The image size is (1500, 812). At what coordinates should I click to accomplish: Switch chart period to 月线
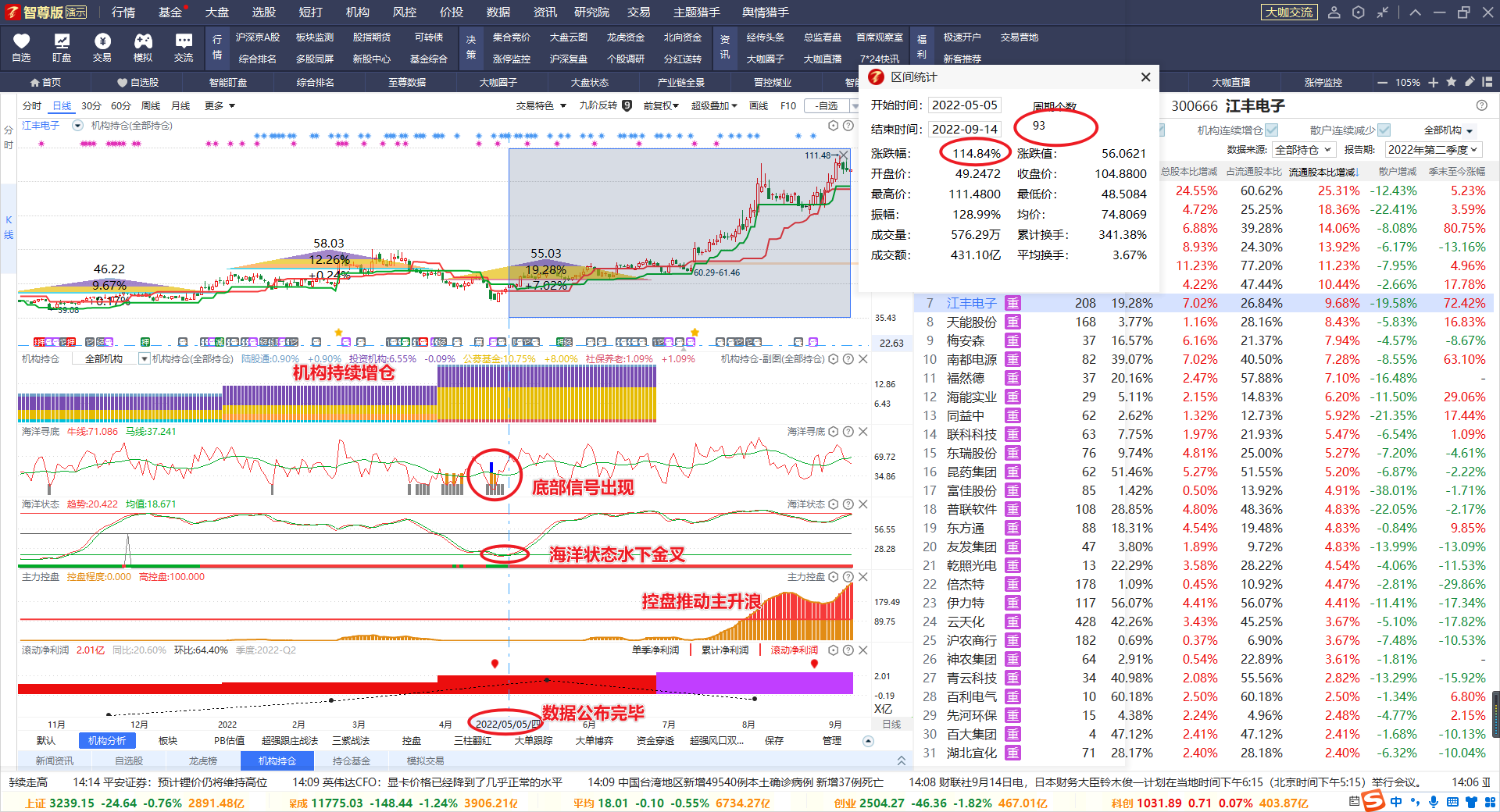tap(180, 106)
